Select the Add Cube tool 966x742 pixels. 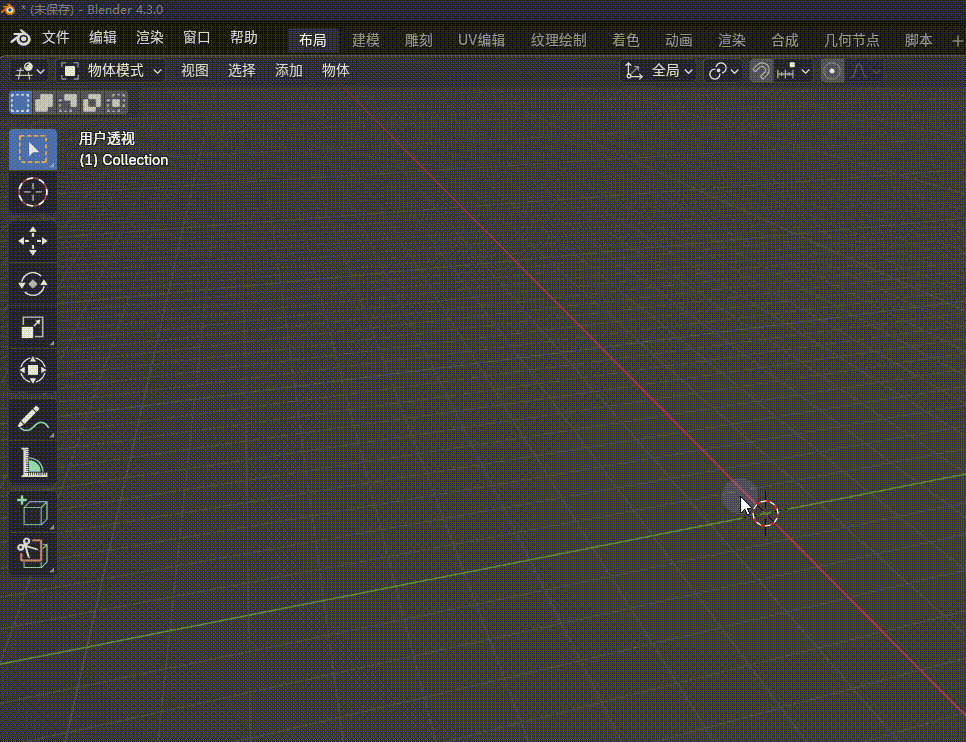[x=33, y=511]
